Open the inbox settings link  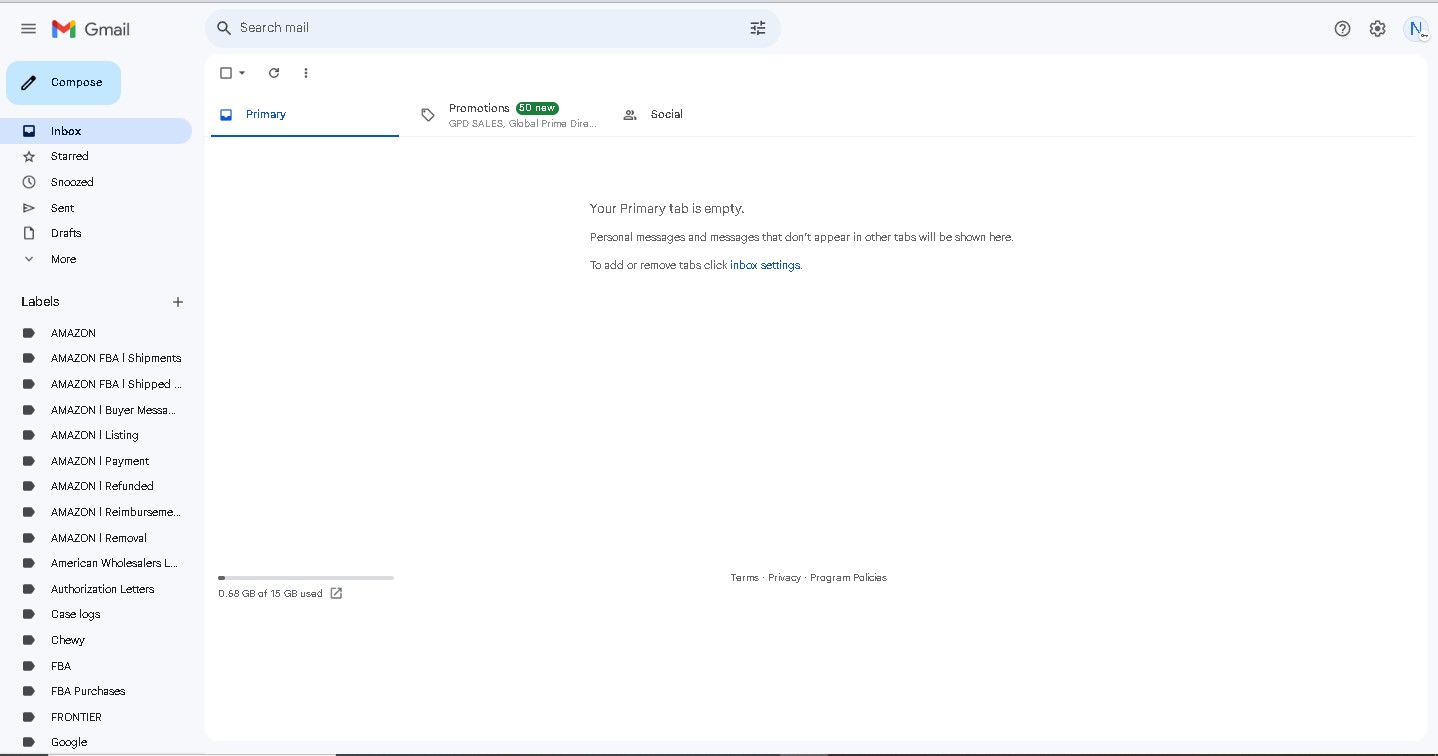click(765, 266)
